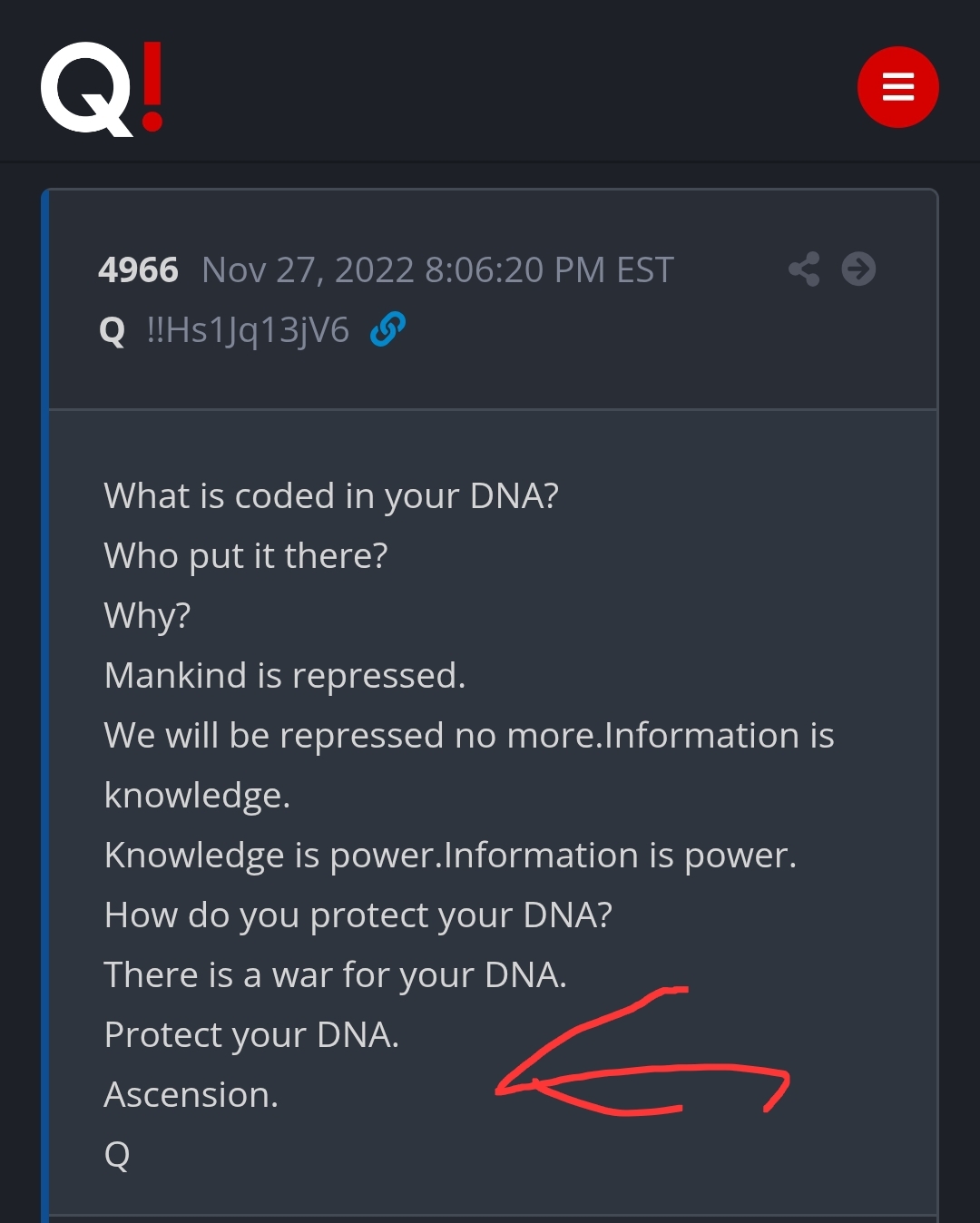Image resolution: width=980 pixels, height=1223 pixels.
Task: Click the Nov 27, 2022 timestamp
Action: [x=437, y=269]
